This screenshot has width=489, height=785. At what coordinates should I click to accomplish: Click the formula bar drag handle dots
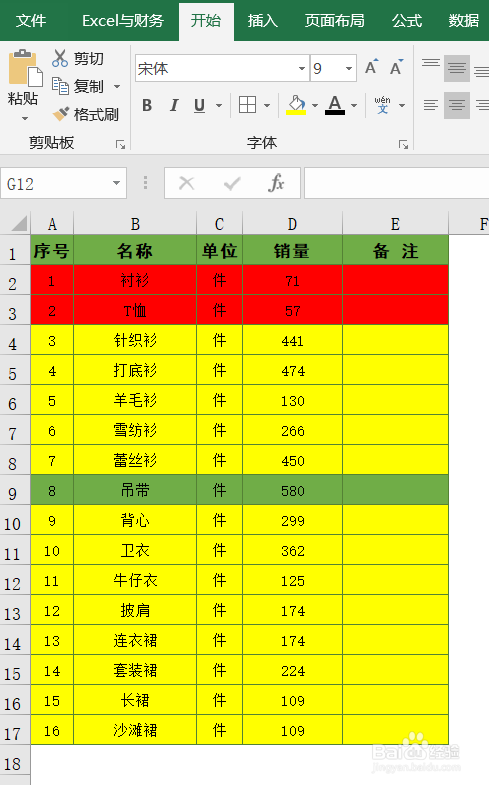coord(146,183)
